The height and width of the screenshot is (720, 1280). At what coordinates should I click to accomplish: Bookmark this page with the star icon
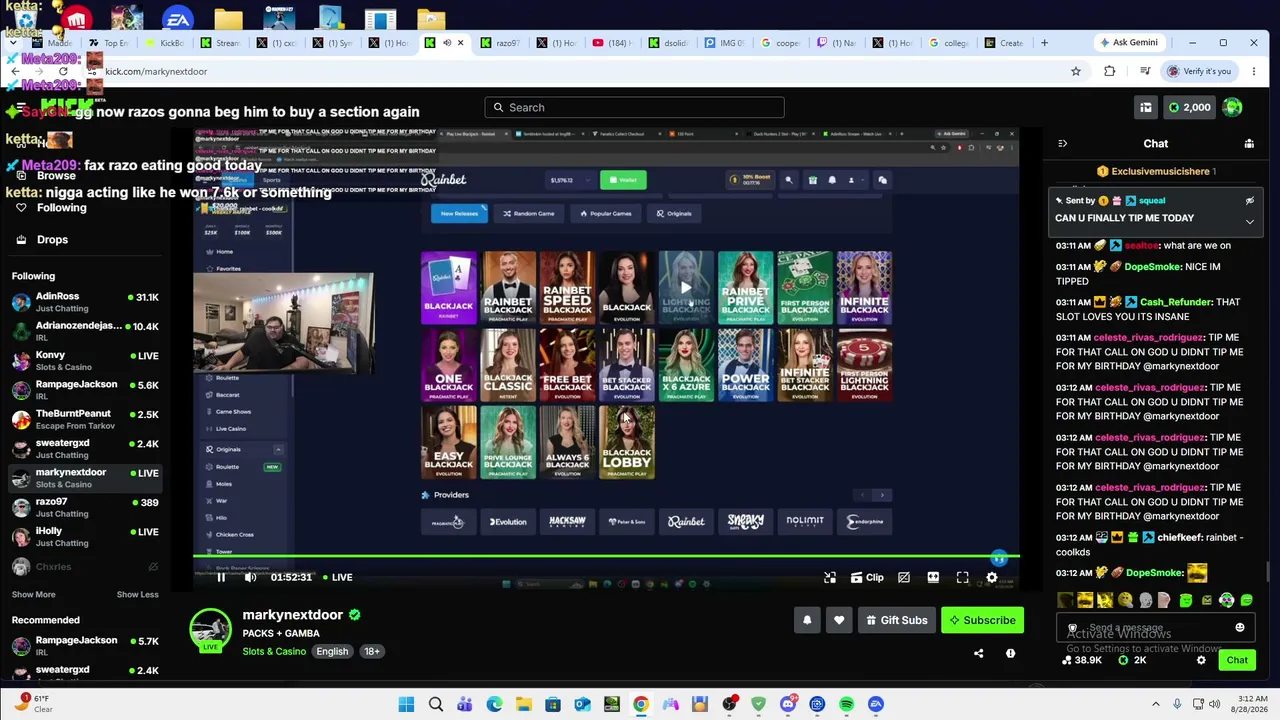point(1076,71)
